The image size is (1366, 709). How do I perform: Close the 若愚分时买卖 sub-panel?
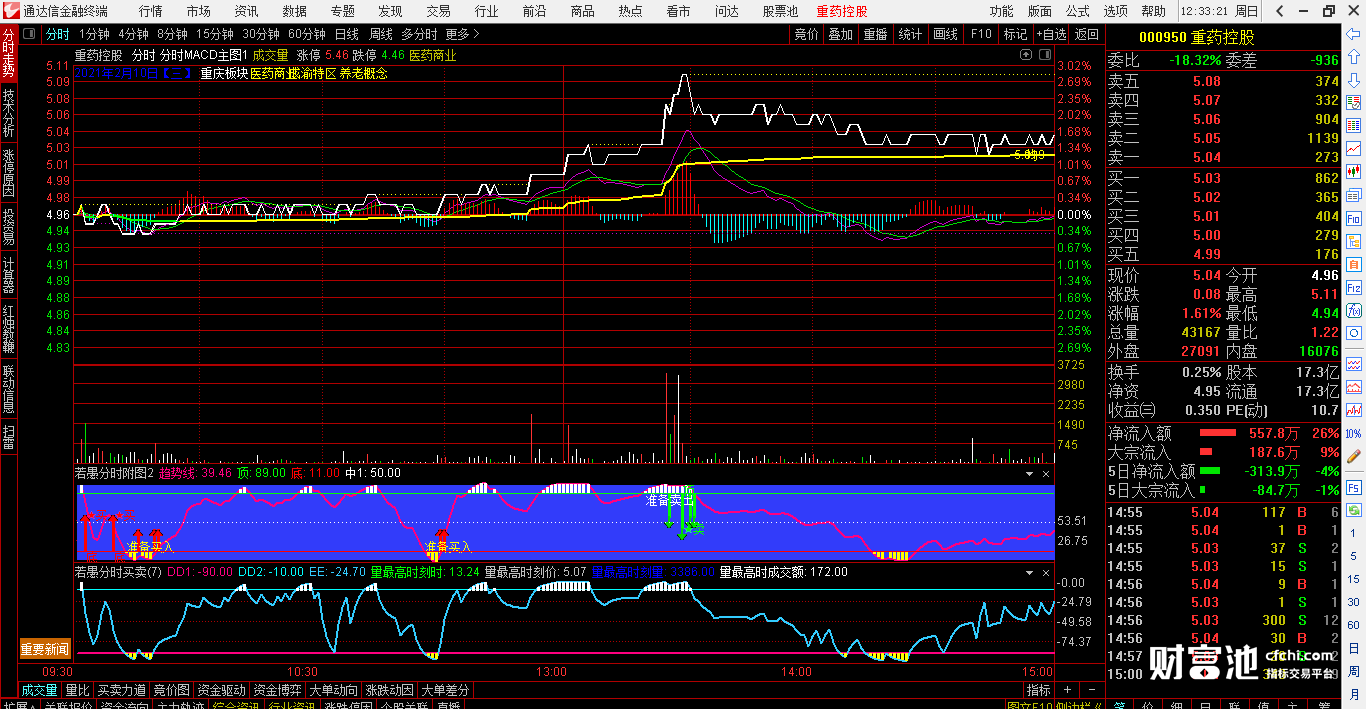tap(1046, 573)
